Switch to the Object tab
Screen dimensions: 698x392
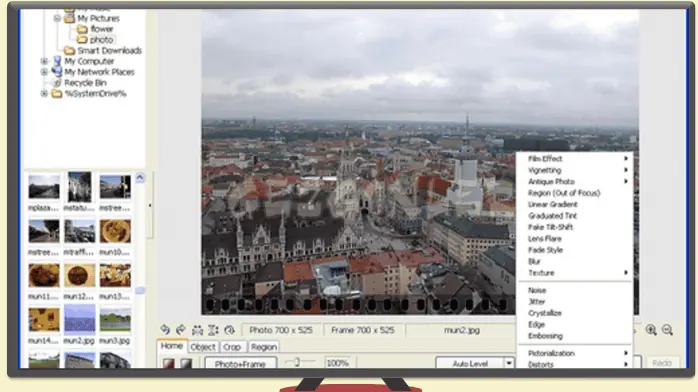click(x=203, y=347)
